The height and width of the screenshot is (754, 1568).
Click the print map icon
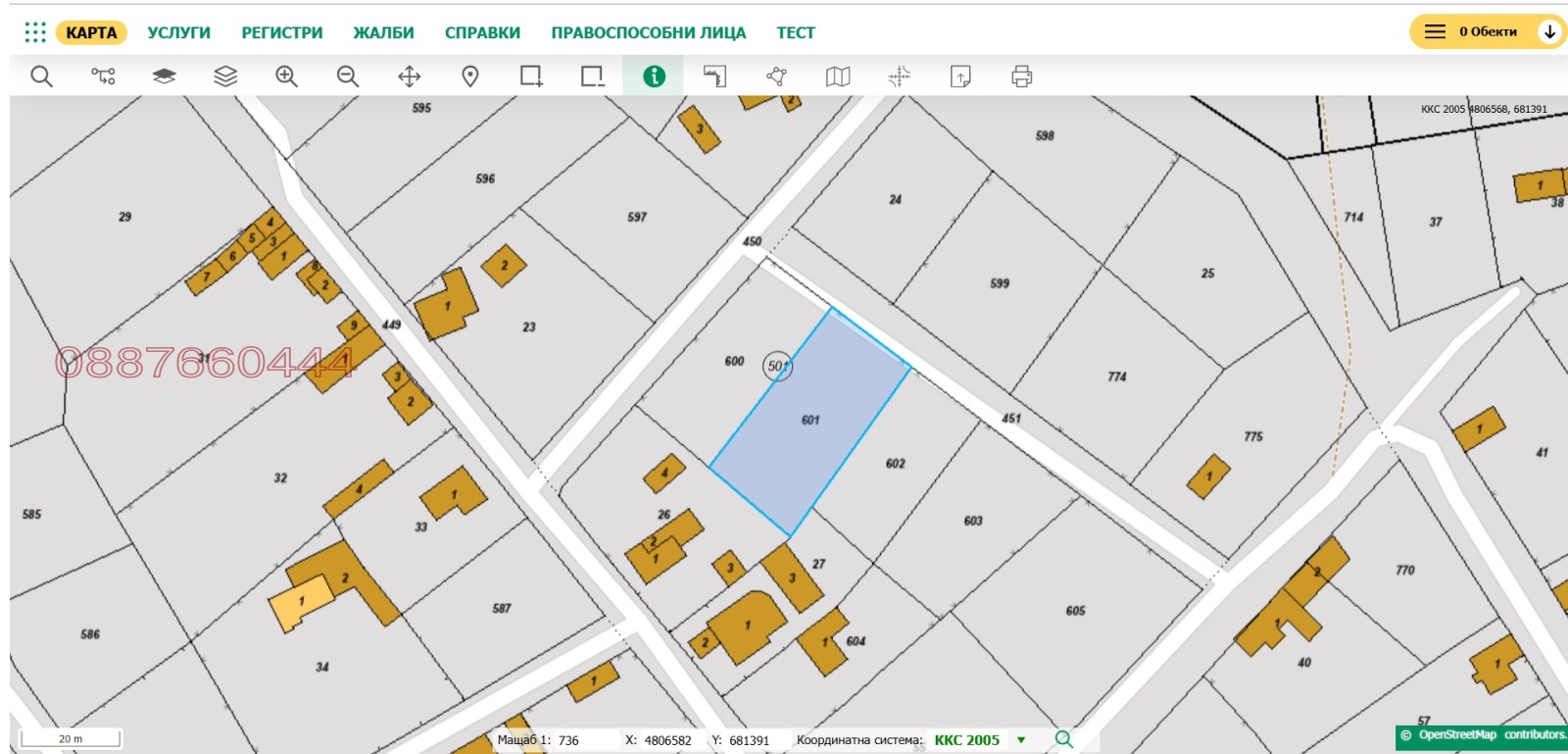point(1021,76)
